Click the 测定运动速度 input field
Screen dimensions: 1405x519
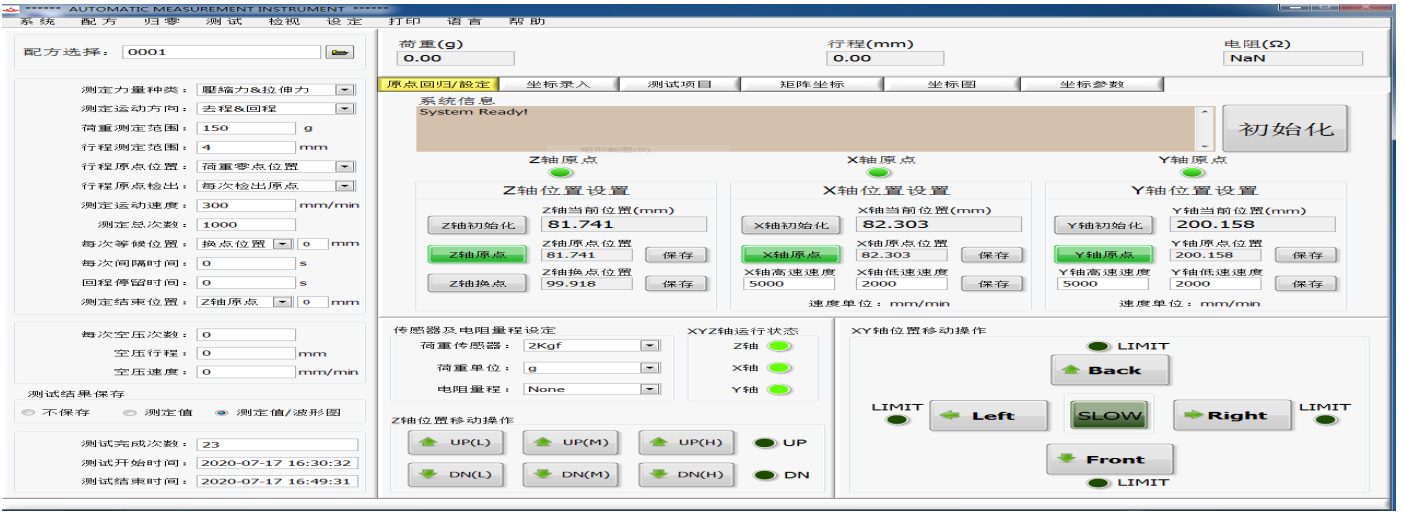click(x=246, y=205)
